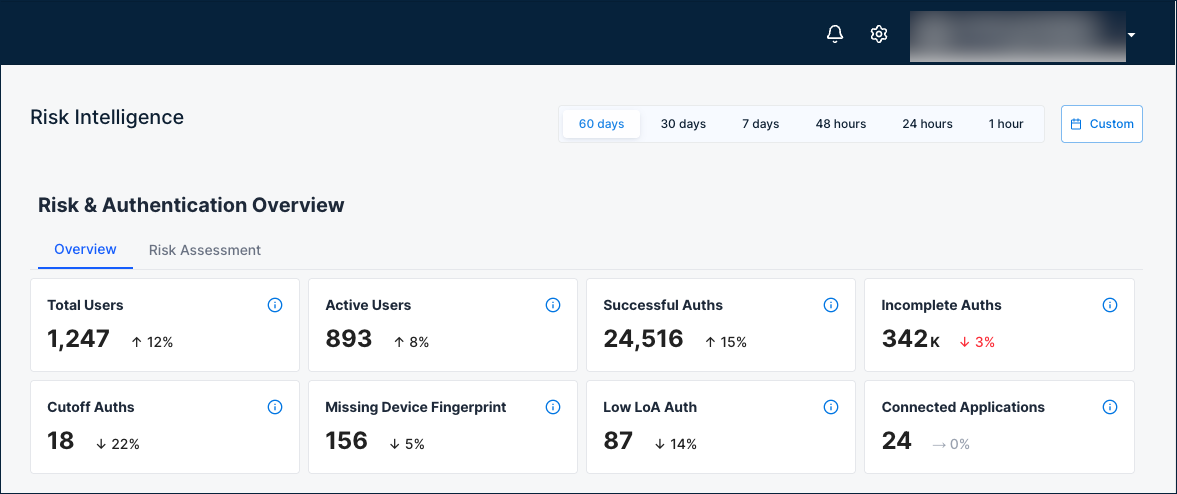The image size is (1177, 494).
Task: Open the notifications bell icon
Action: [x=835, y=35]
